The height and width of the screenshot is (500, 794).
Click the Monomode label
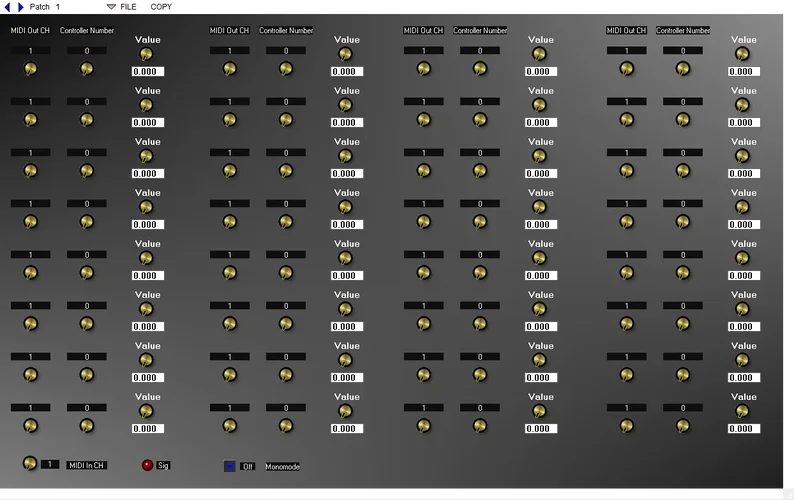(283, 467)
